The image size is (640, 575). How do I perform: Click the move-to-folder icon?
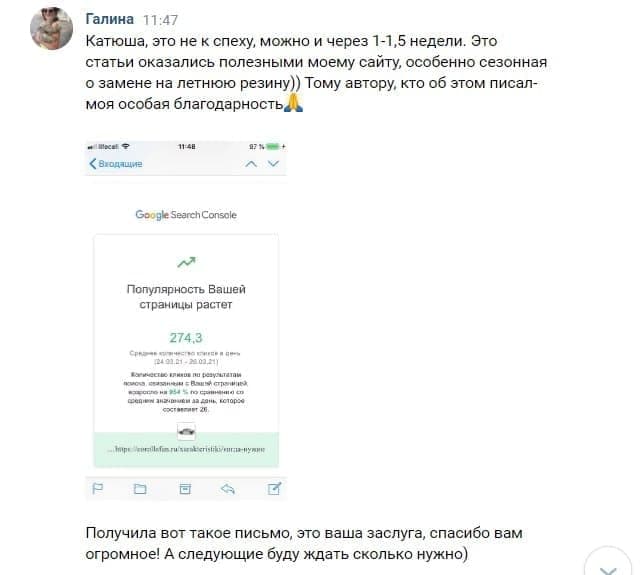140,488
